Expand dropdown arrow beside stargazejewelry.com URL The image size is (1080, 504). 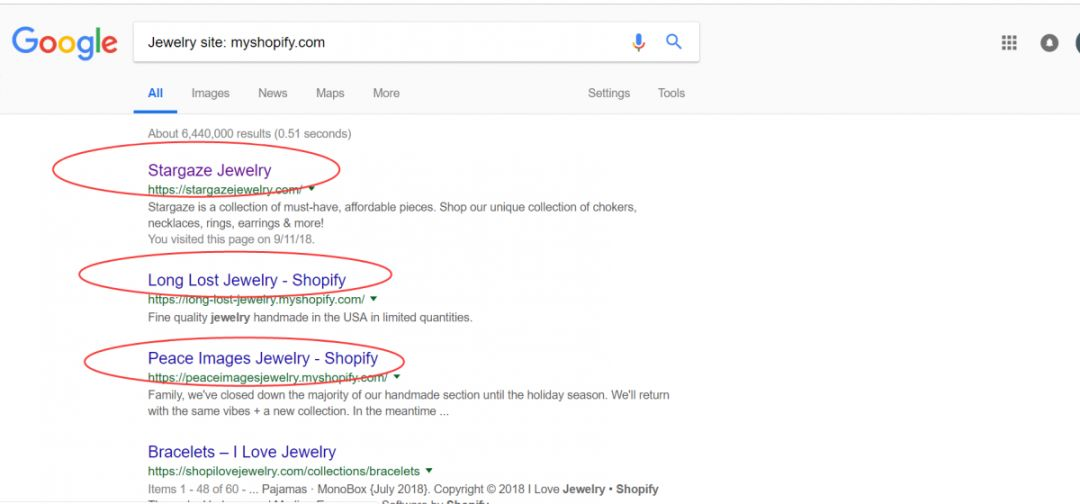click(x=311, y=188)
